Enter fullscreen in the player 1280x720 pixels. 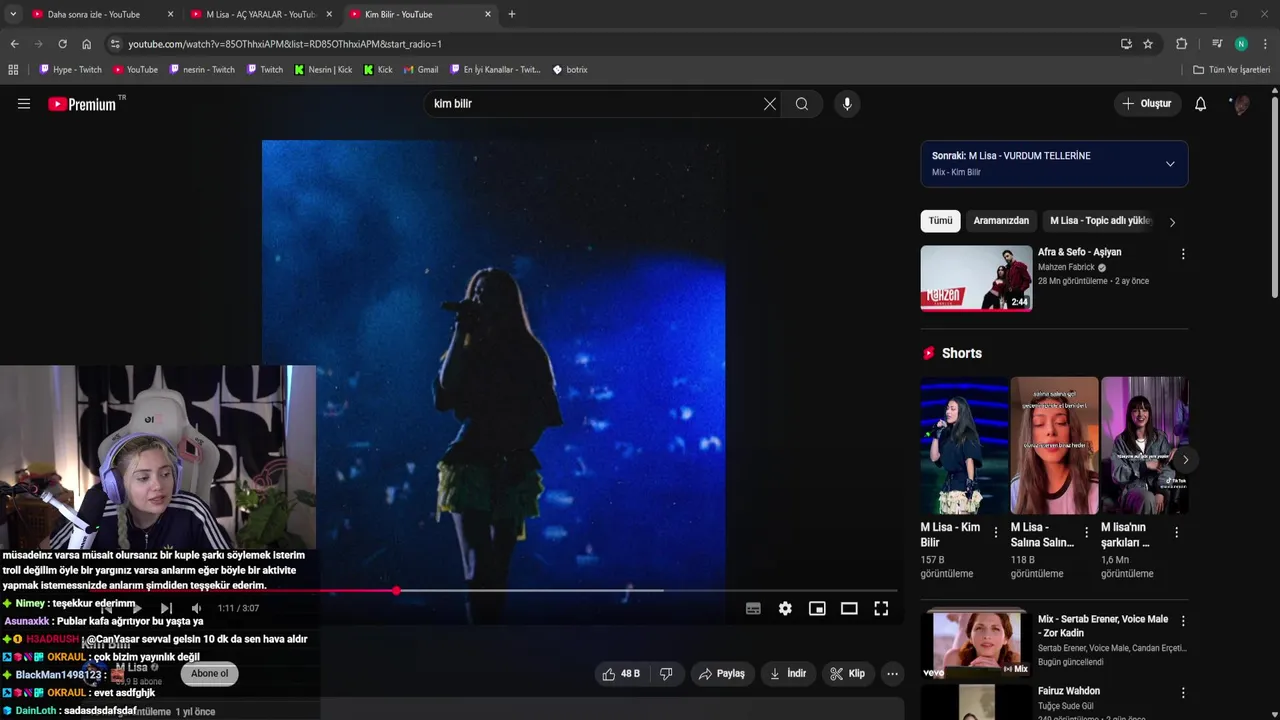(881, 608)
